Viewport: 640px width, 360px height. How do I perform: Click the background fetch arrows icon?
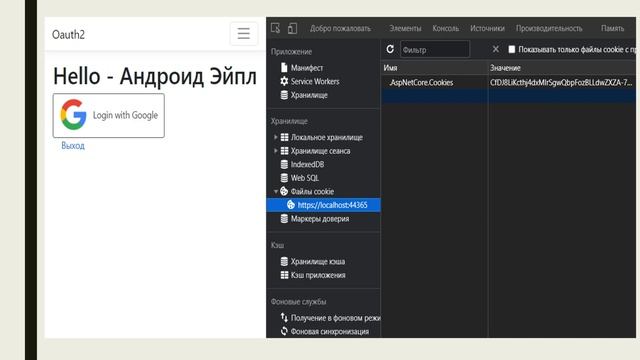point(284,317)
